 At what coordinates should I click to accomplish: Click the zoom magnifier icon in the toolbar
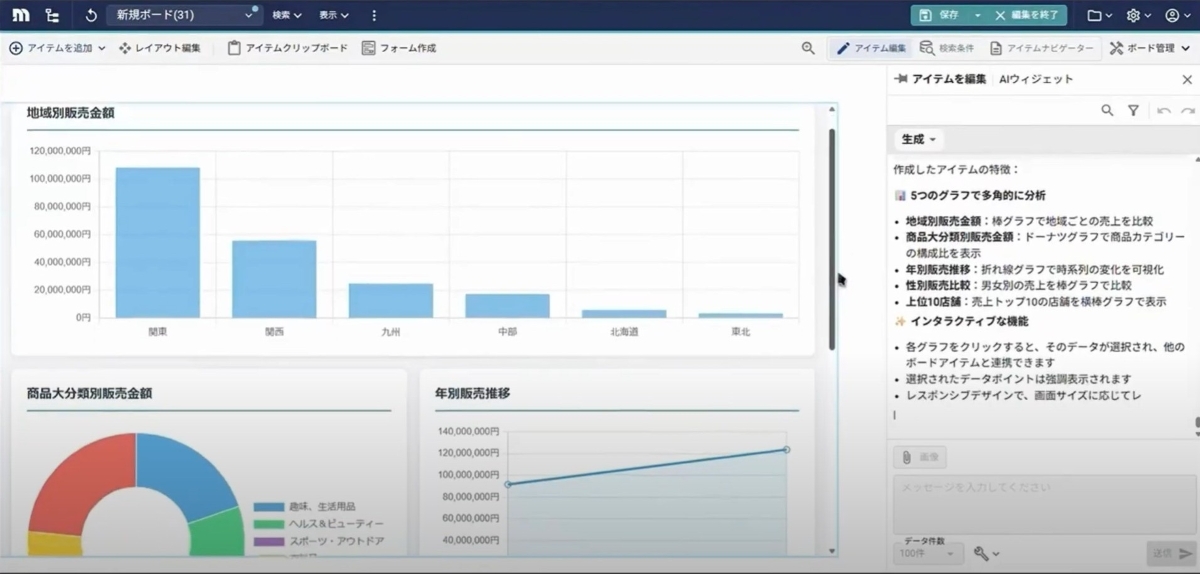808,48
